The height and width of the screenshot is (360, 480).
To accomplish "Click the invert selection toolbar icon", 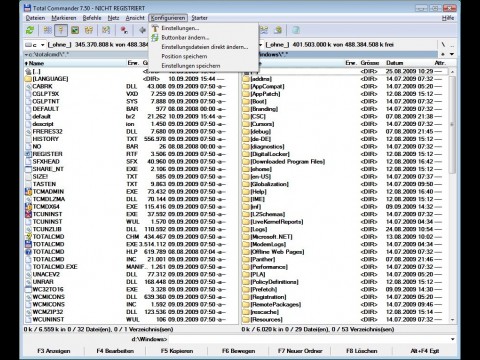I will (x=106, y=30).
